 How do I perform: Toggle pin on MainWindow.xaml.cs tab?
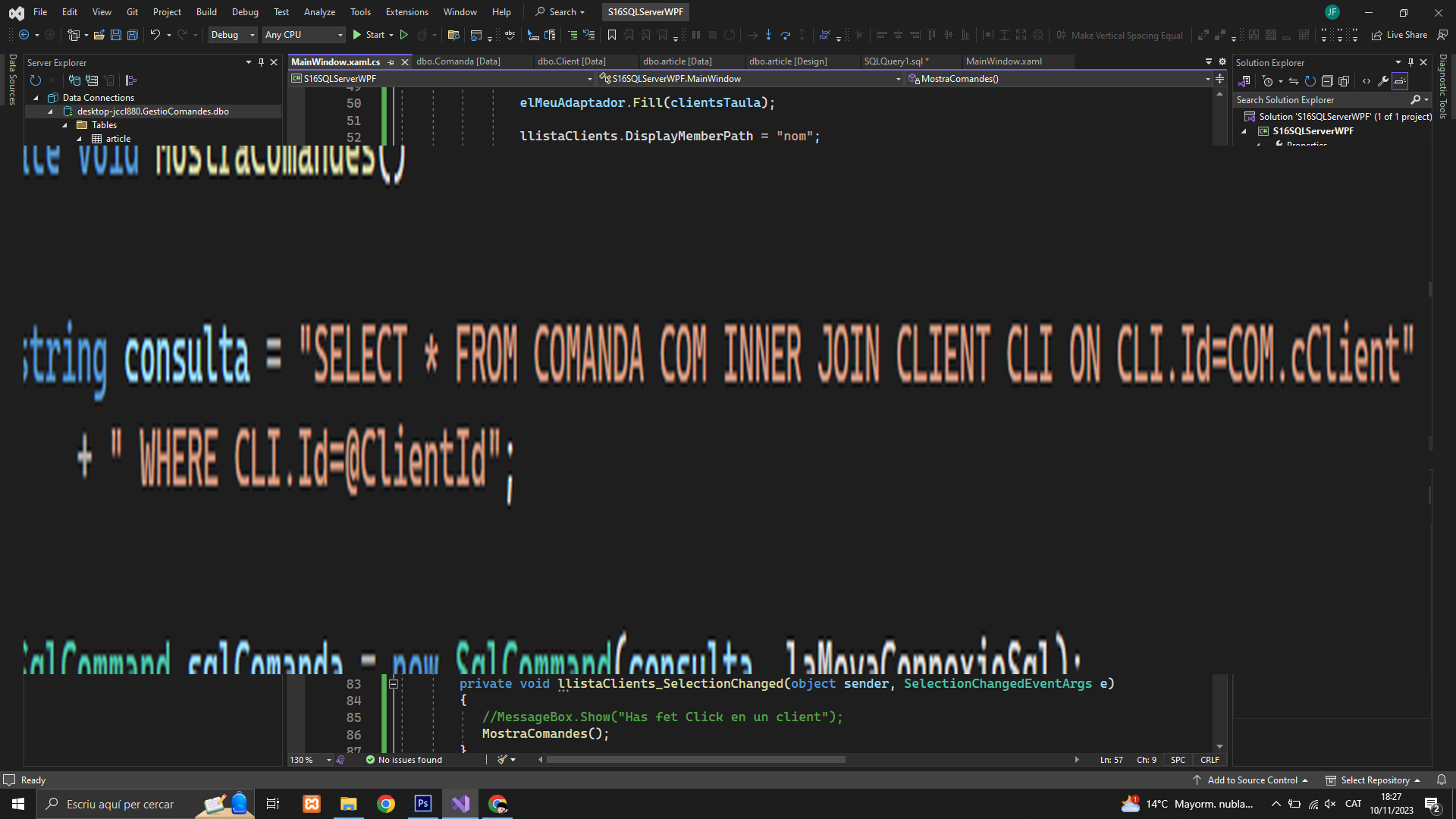(391, 62)
